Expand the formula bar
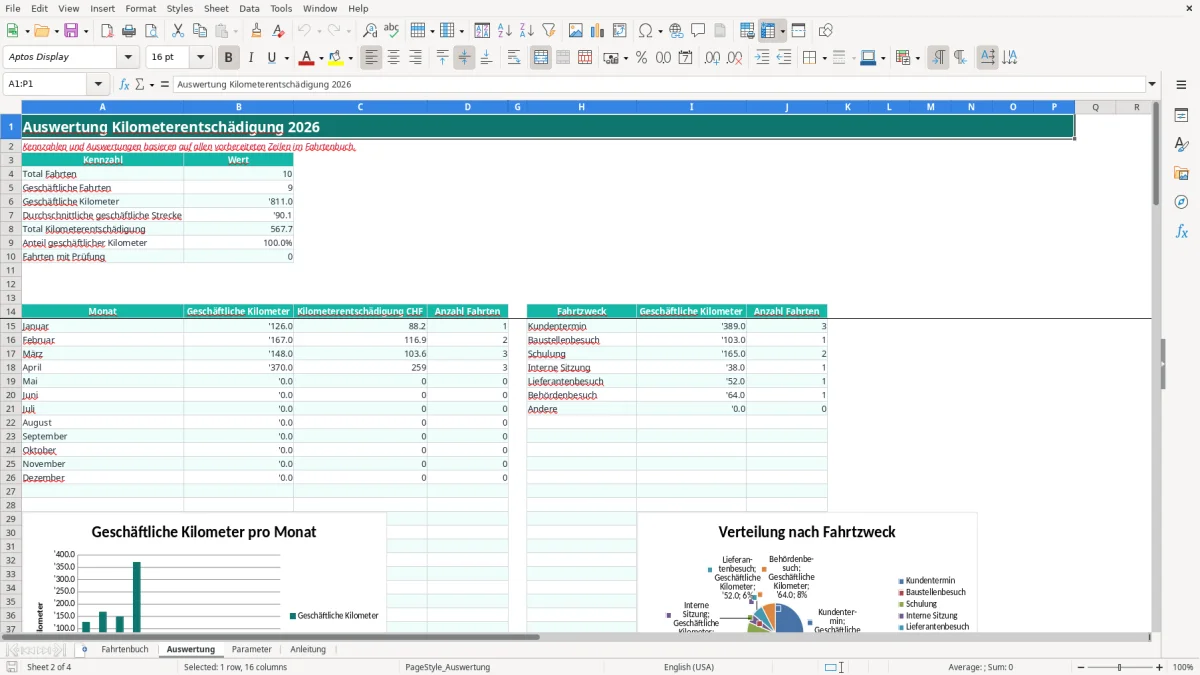 point(1152,85)
